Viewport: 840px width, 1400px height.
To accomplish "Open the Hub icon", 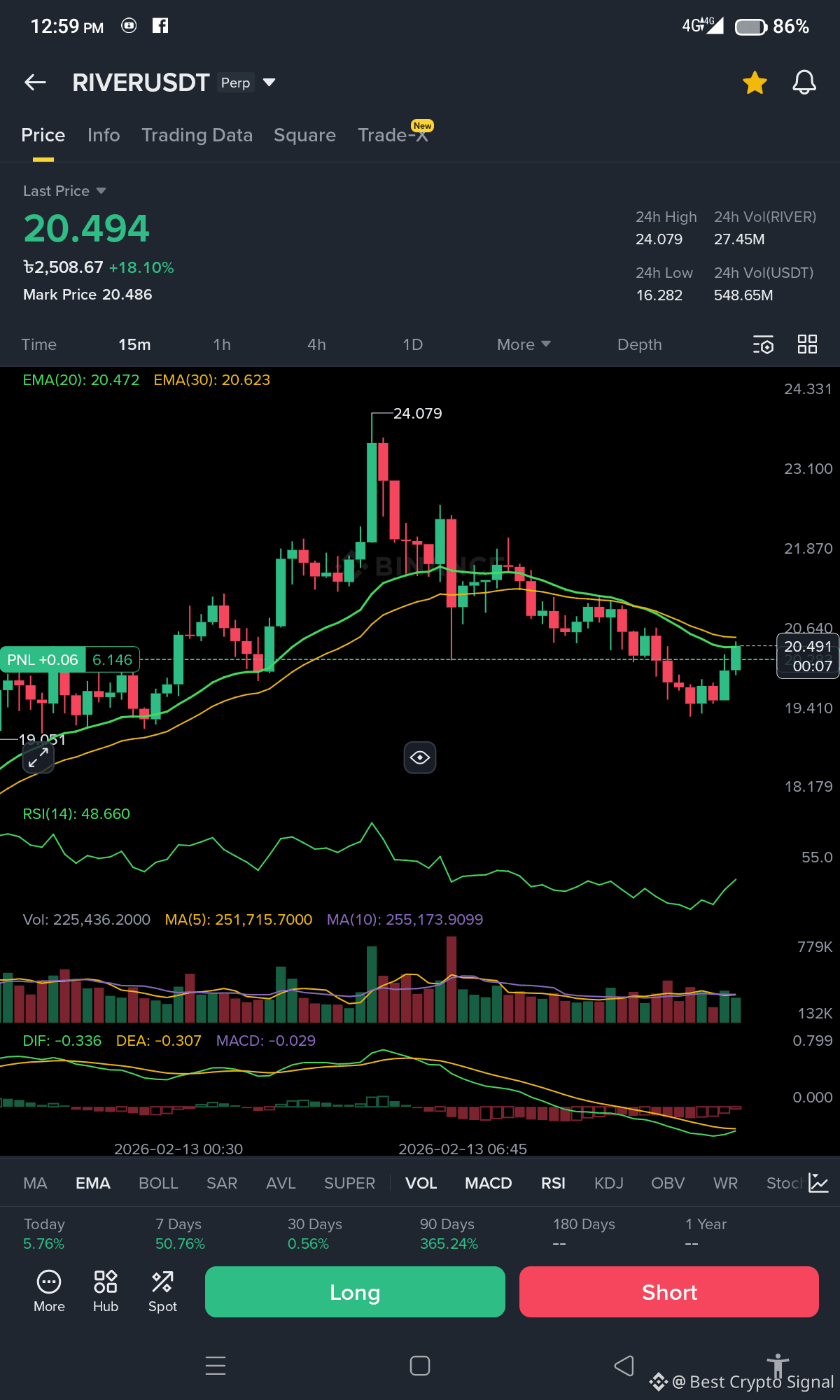I will [x=106, y=1292].
